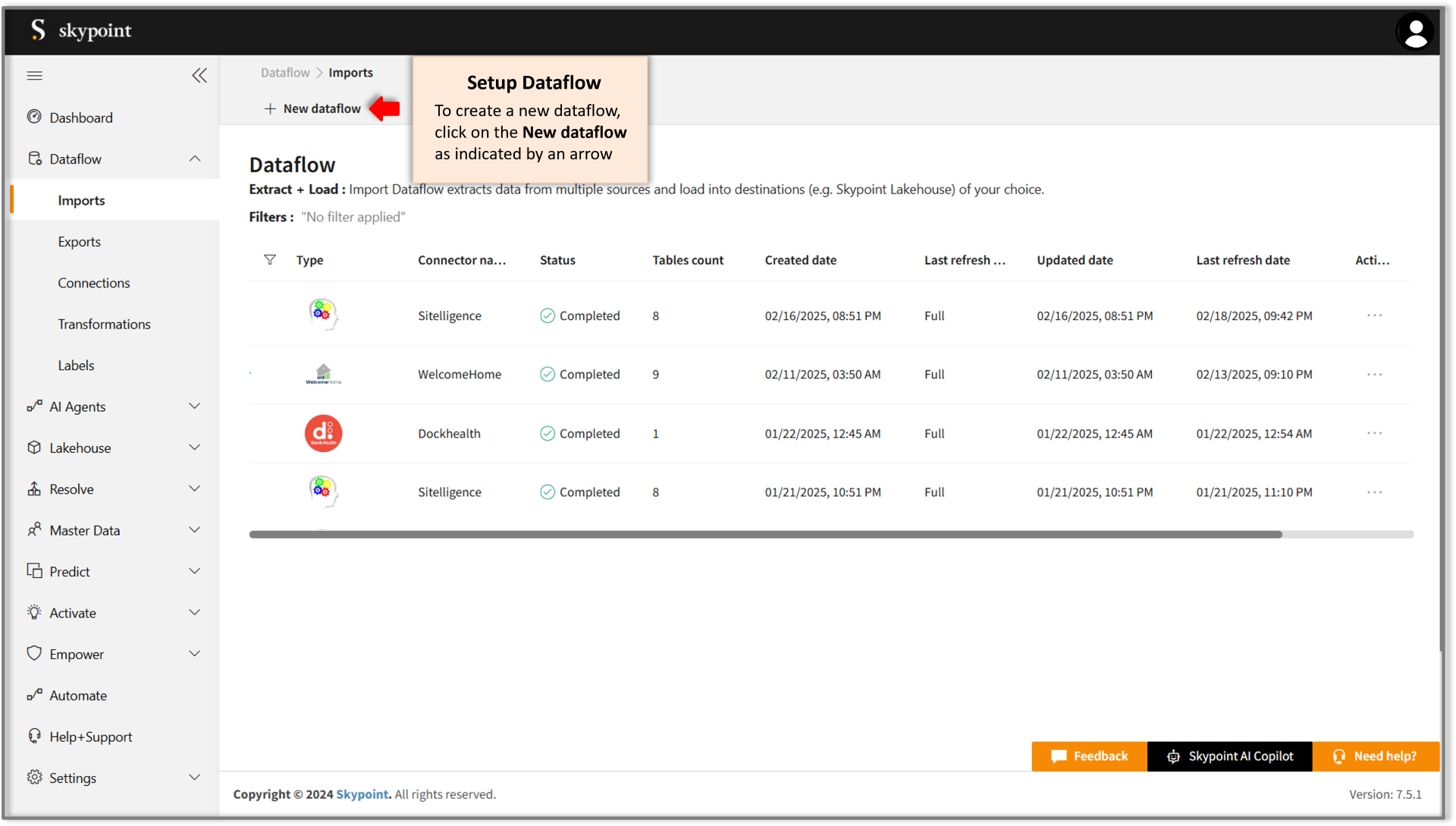Click the Sitelligence icon dated 01/21/2025
Viewport: 1456px width, 826px height.
click(323, 491)
